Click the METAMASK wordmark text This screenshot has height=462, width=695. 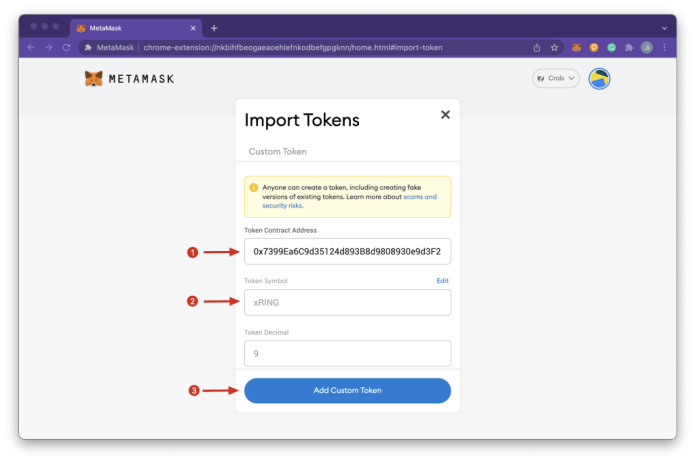point(141,79)
